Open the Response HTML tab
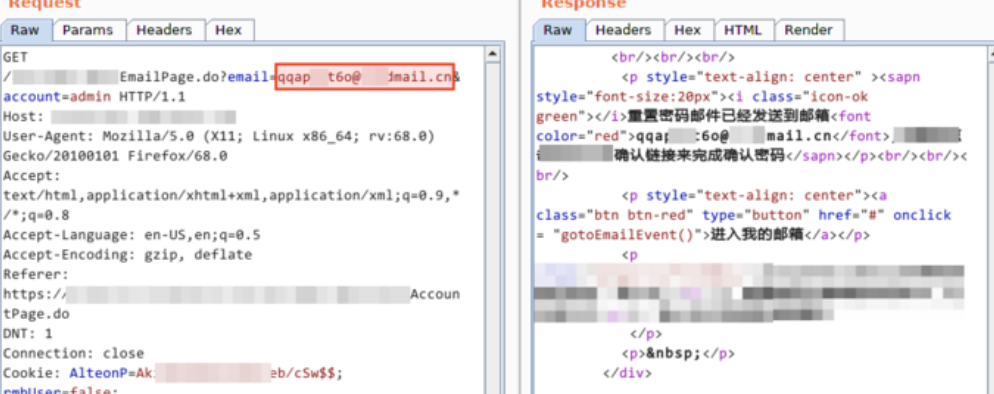 tap(742, 30)
